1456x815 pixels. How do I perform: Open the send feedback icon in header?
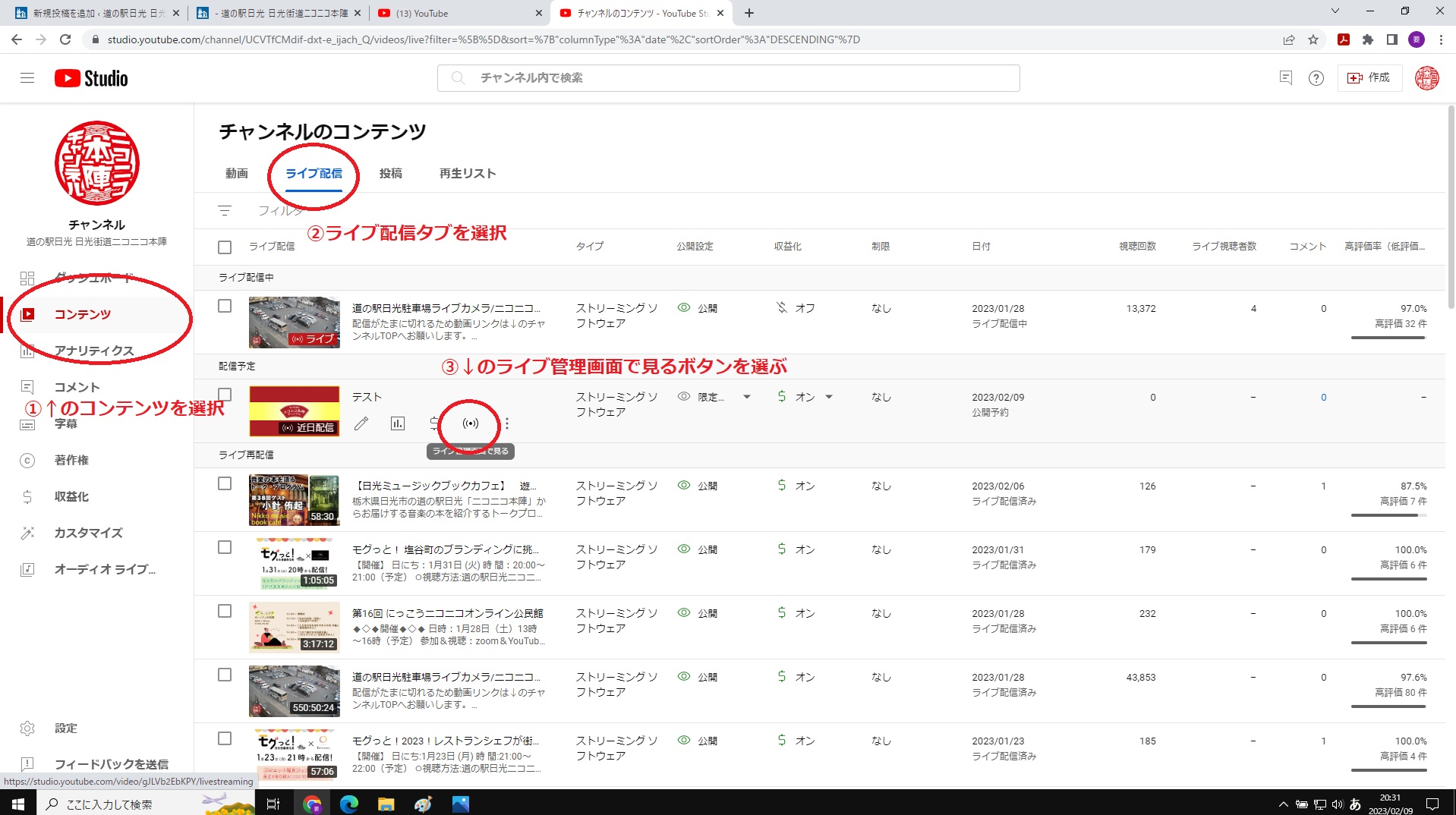1285,77
